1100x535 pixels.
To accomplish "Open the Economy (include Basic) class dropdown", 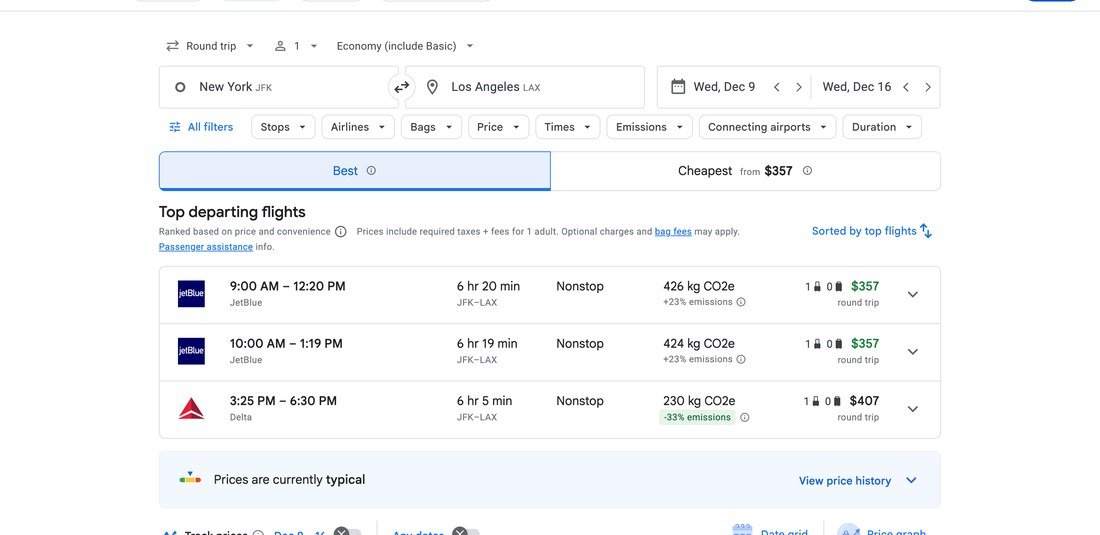I will pyautogui.click(x=405, y=46).
